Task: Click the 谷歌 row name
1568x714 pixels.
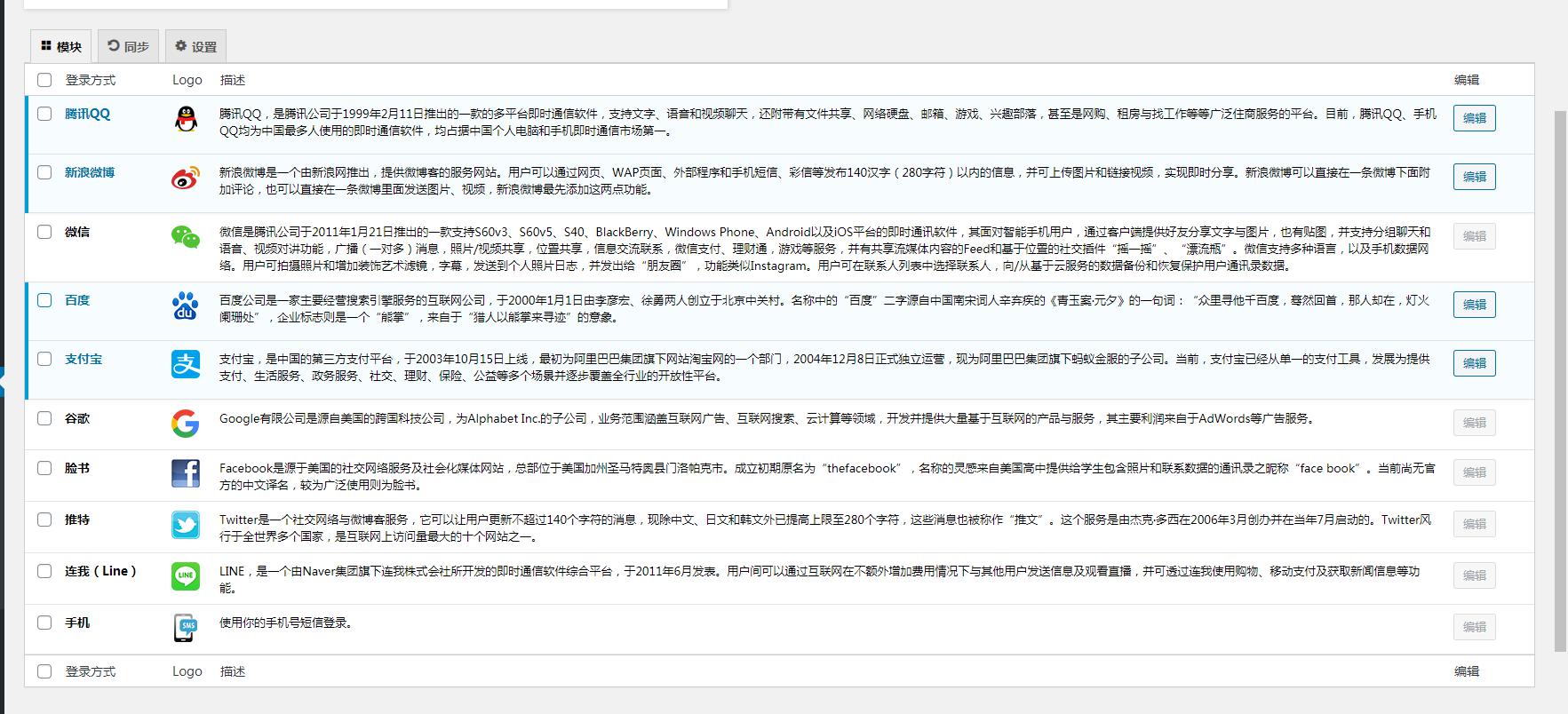Action: point(77,418)
